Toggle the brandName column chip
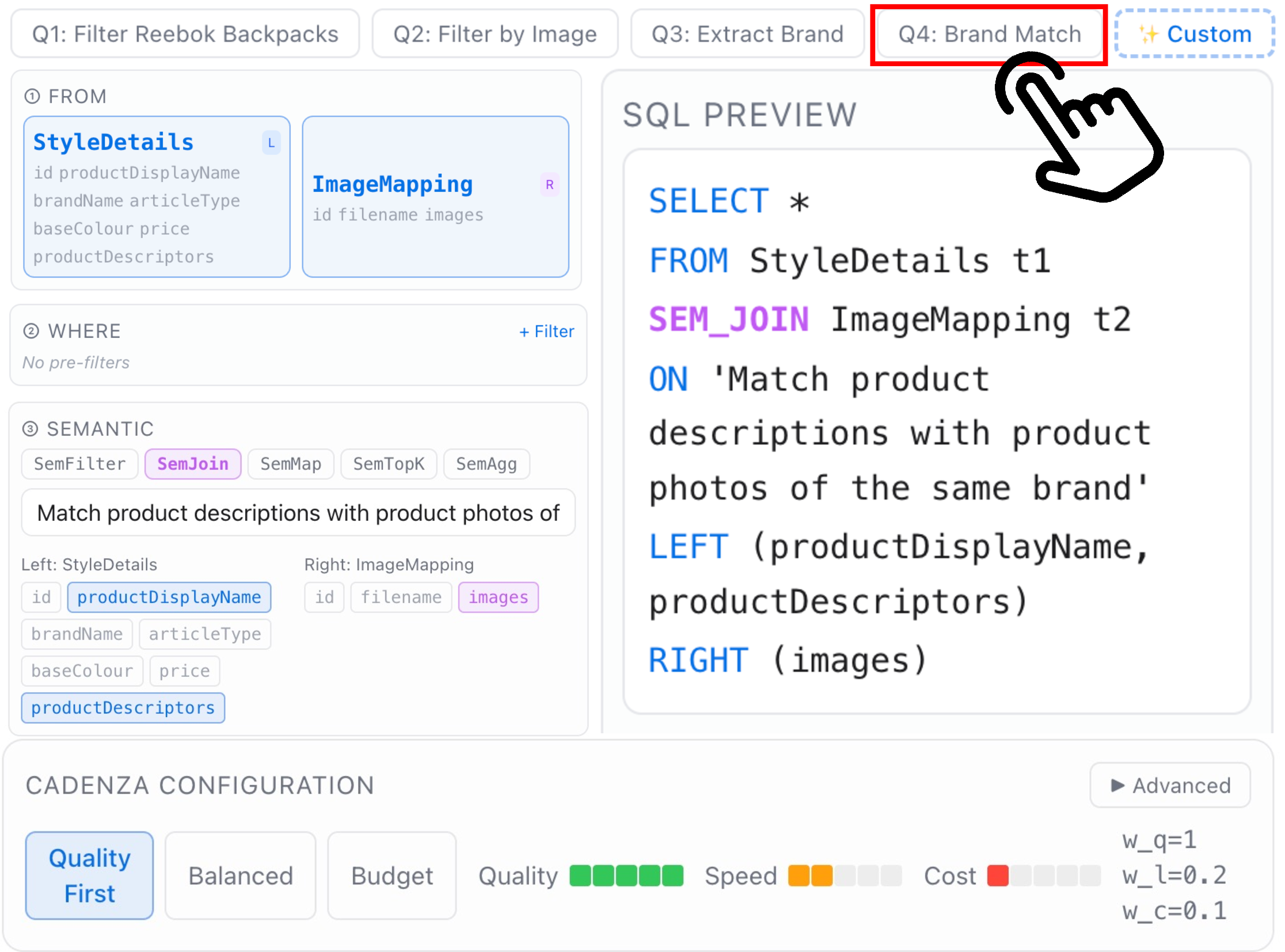The image size is (1285, 952). (x=77, y=634)
